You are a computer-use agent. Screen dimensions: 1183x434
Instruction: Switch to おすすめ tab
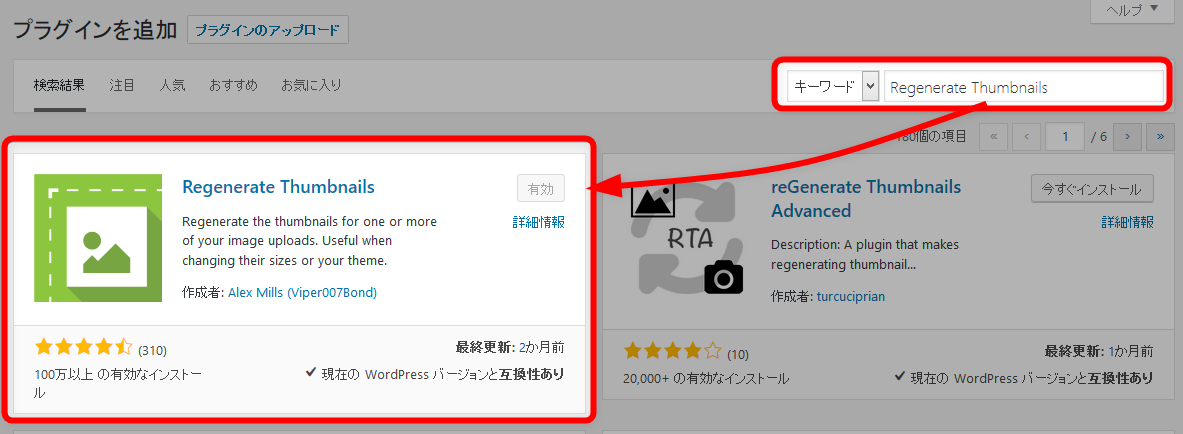(234, 85)
